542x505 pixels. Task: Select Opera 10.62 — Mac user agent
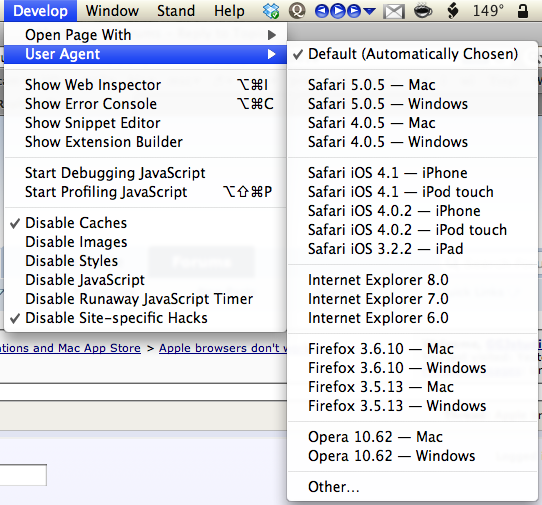coord(412,437)
